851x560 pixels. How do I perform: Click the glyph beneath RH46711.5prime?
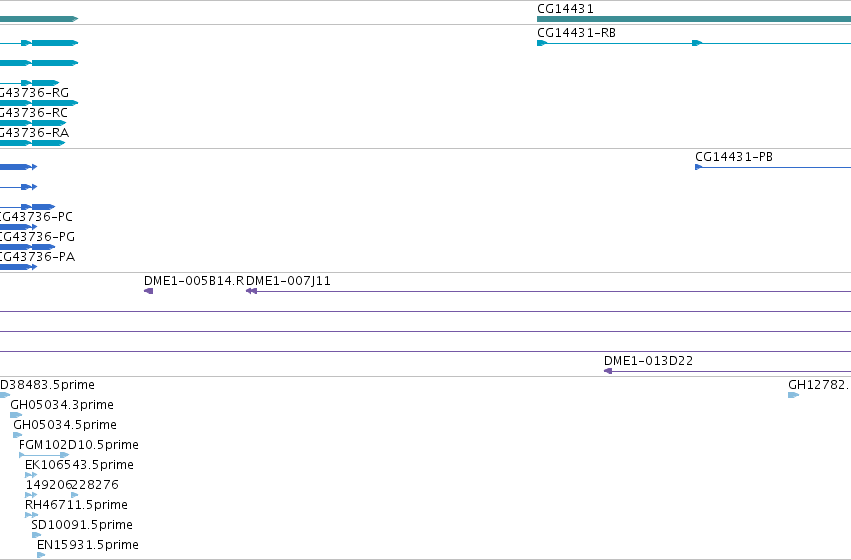click(x=31, y=515)
